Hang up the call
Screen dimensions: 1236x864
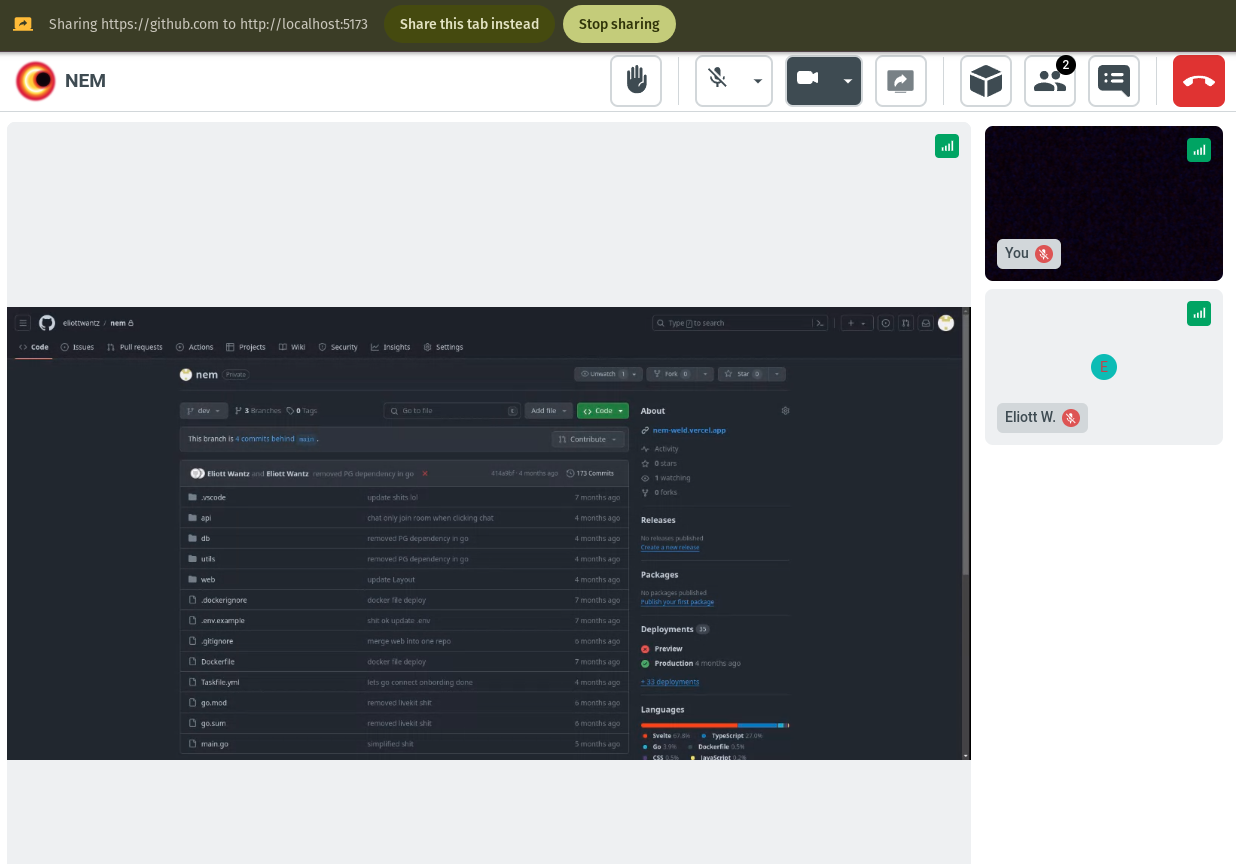pos(1198,81)
